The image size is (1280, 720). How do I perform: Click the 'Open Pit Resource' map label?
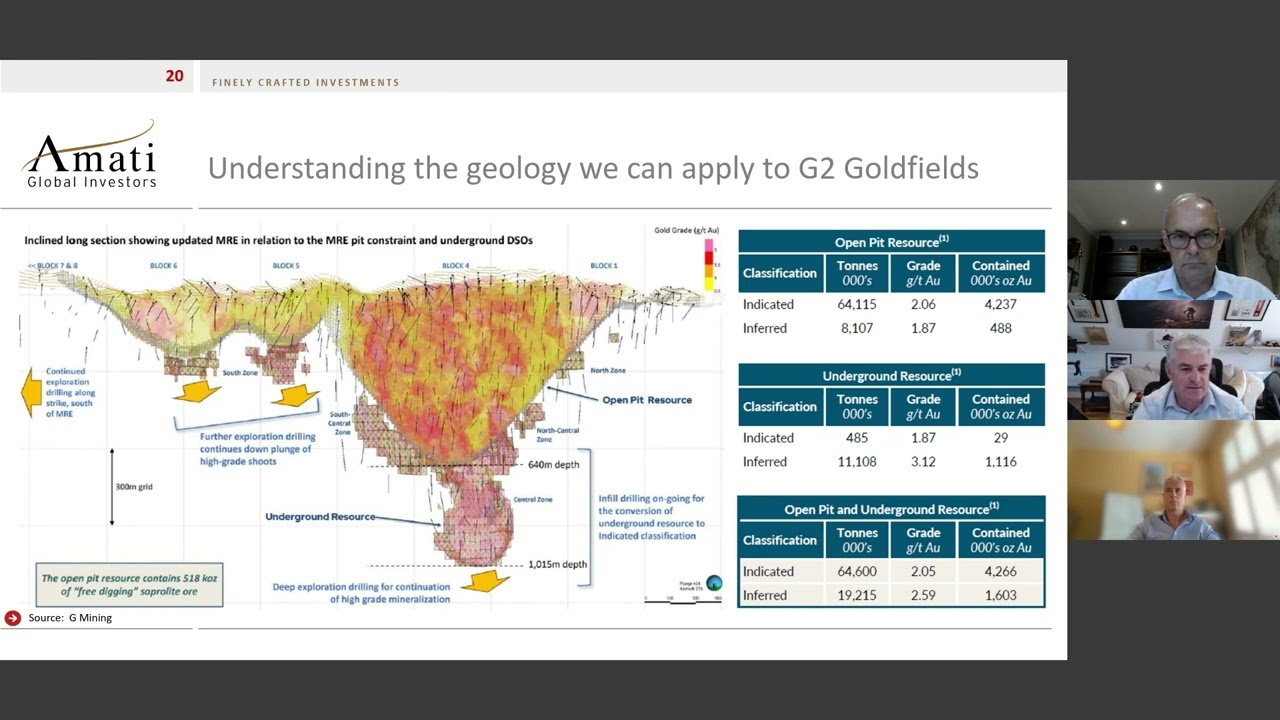tap(647, 400)
